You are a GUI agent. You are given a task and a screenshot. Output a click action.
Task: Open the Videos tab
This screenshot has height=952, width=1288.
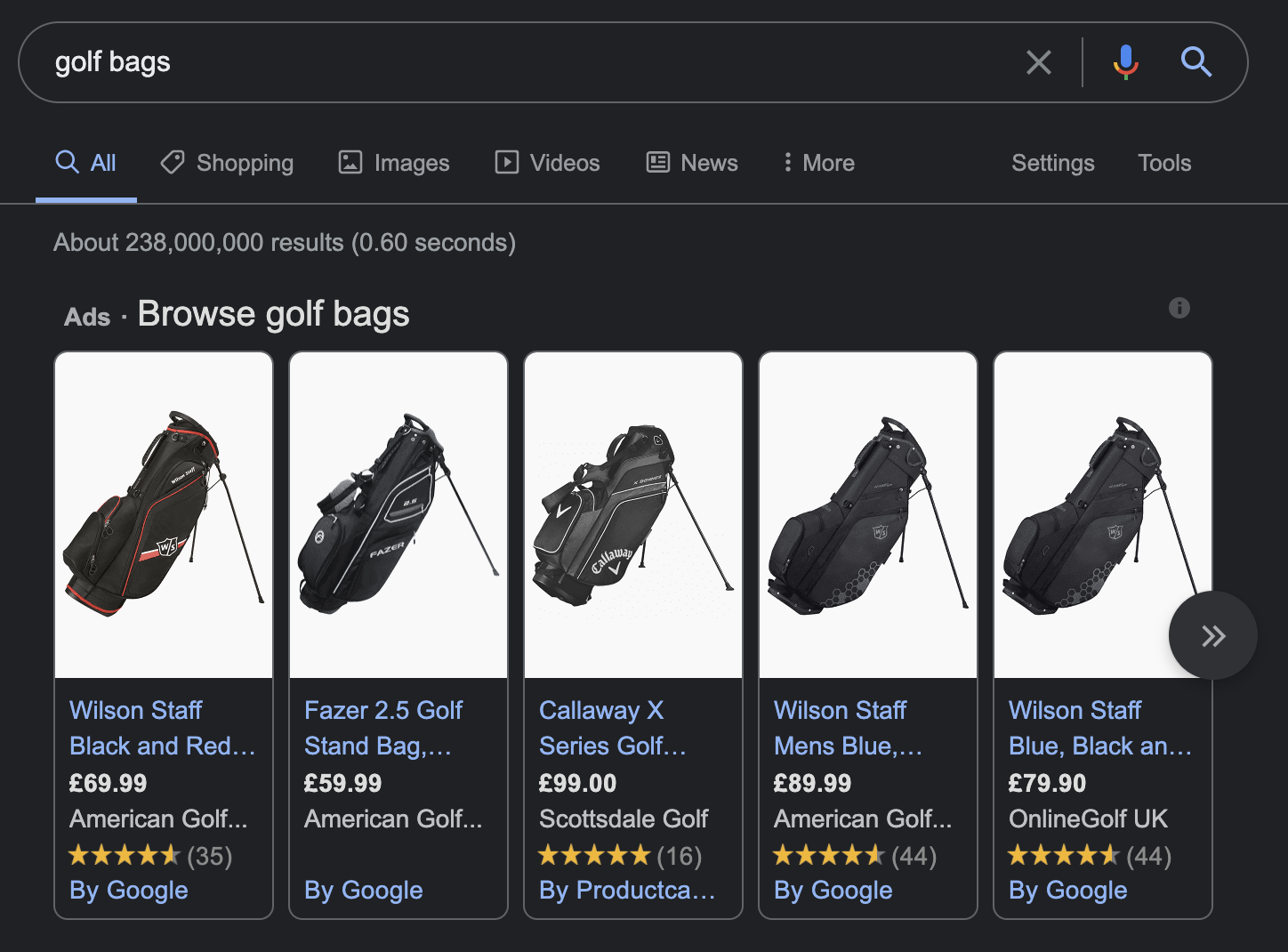[x=547, y=163]
